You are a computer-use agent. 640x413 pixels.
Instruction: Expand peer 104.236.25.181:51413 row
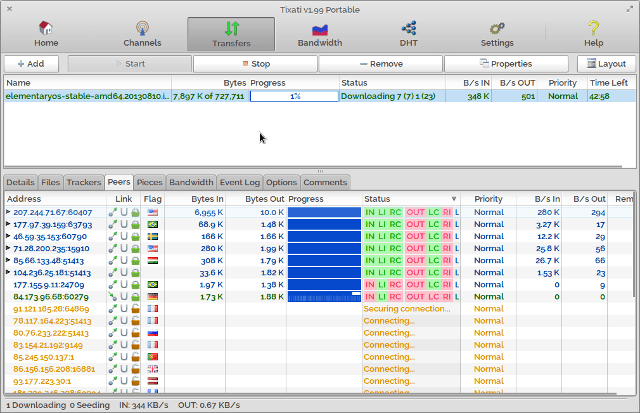click(x=8, y=273)
